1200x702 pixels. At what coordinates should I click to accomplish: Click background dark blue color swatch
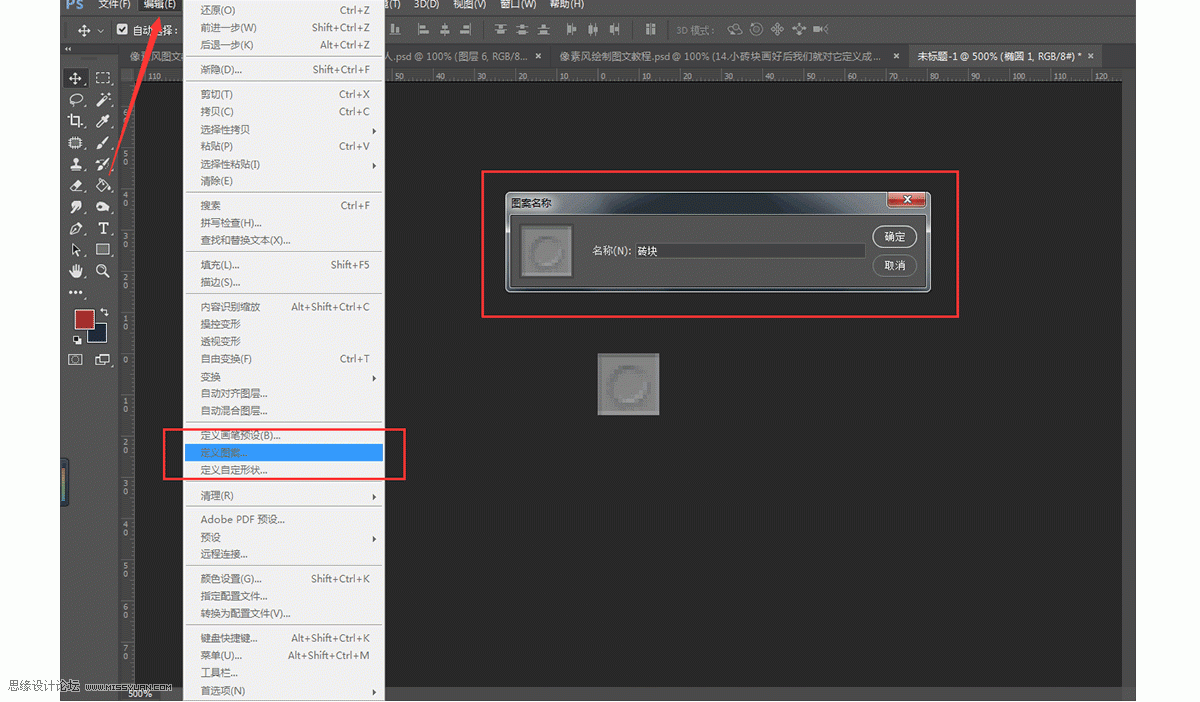(99, 333)
